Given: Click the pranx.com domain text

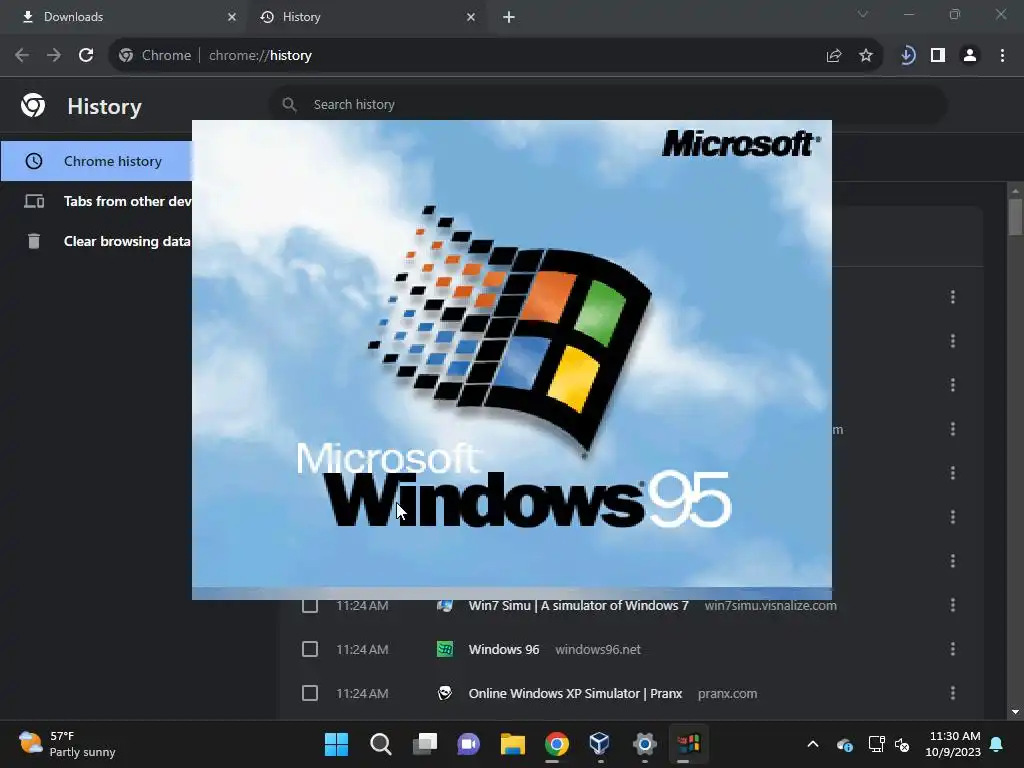Looking at the screenshot, I should pos(728,694).
